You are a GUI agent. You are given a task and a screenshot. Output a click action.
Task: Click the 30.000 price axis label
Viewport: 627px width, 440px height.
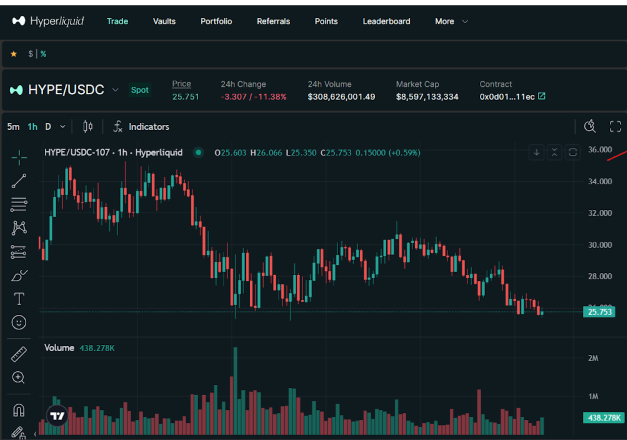coord(600,245)
